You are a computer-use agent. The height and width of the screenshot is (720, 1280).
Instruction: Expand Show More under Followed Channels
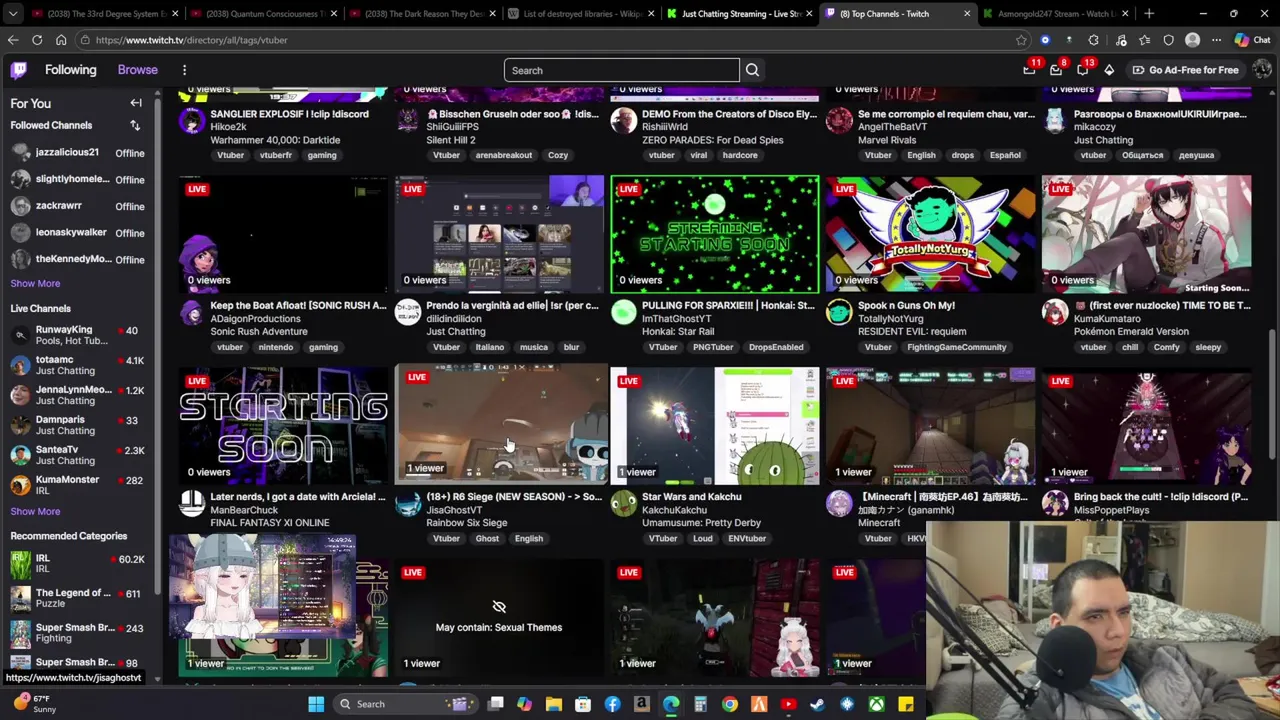[35, 283]
